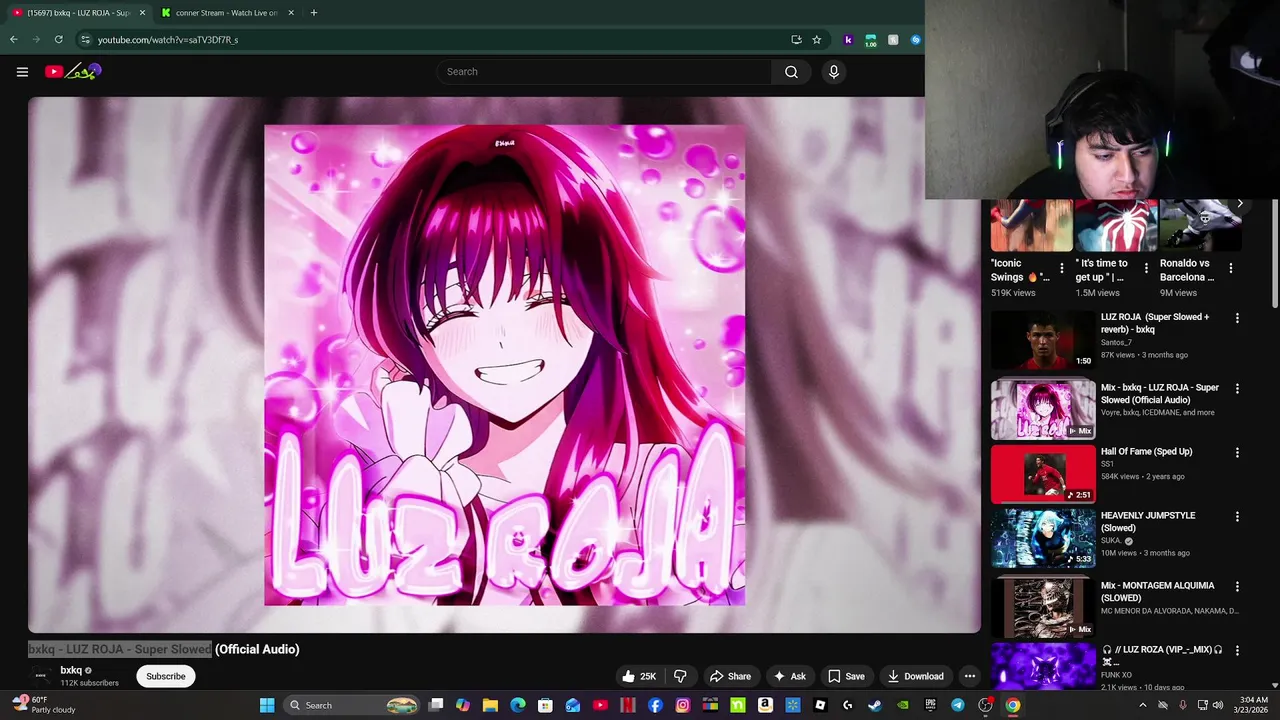This screenshot has width=1280, height=720.
Task: Open the YouTube guide hamburger menu
Action: tap(22, 72)
